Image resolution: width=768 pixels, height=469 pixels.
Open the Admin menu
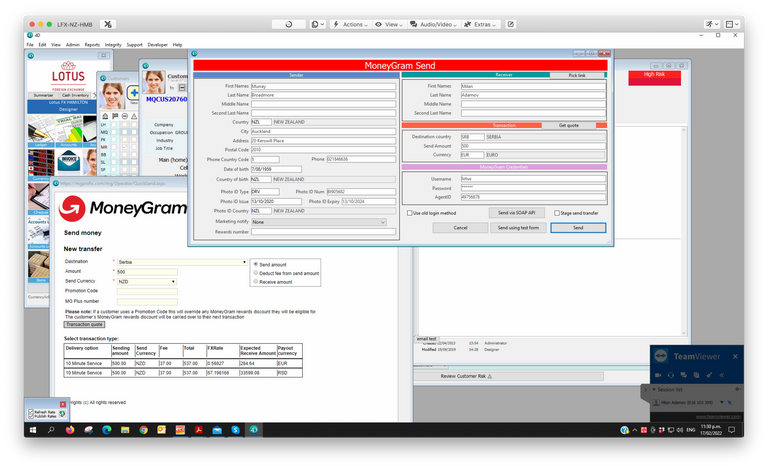coord(72,45)
